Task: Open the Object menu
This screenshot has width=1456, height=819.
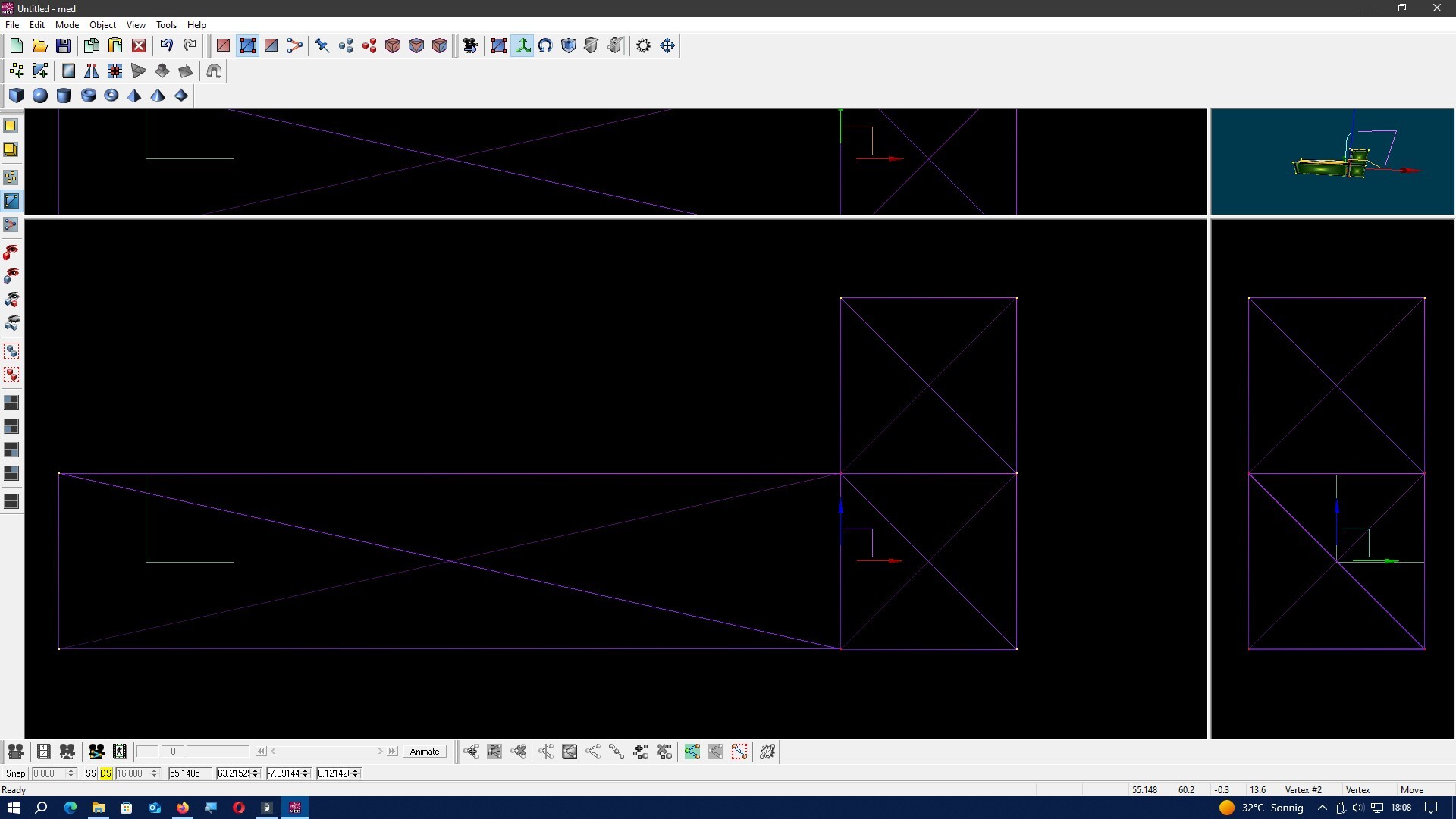Action: coord(102,25)
